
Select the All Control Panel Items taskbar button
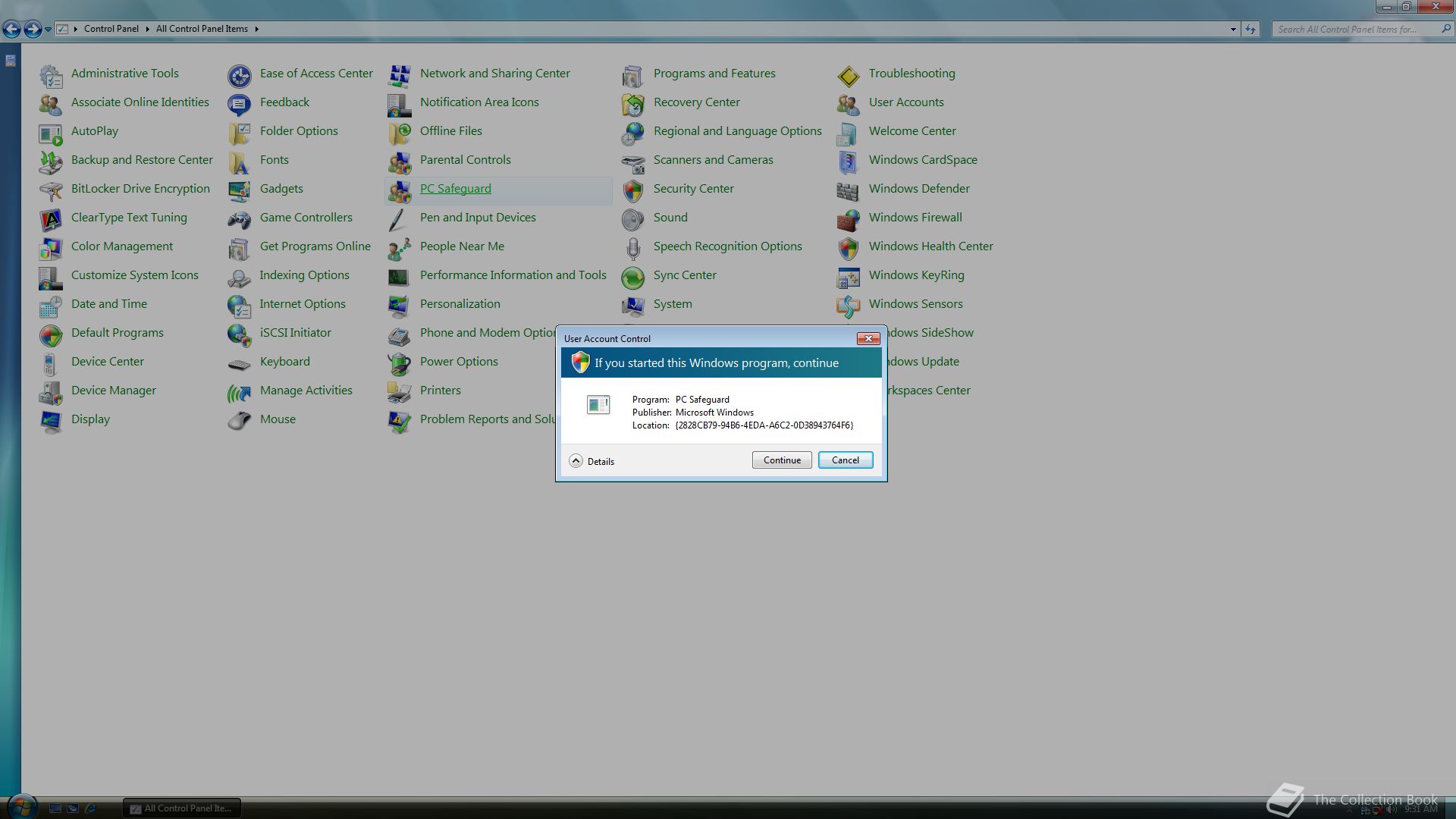(x=182, y=808)
